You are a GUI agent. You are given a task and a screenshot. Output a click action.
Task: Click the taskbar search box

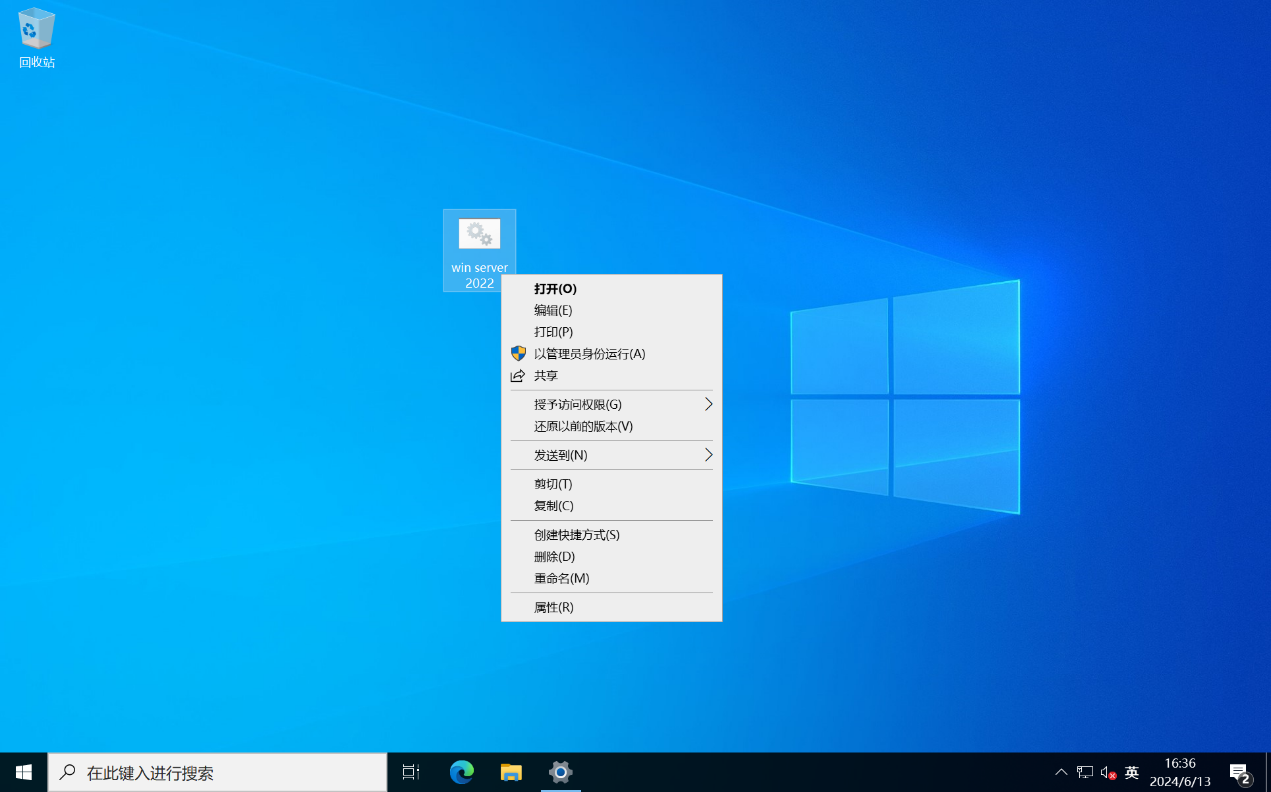tap(217, 772)
